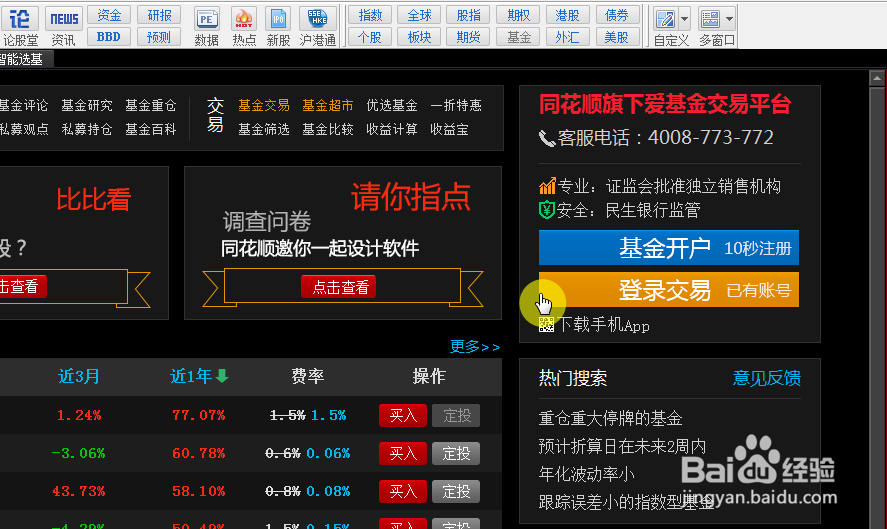Click the scrollbar up arrow
887x529 pixels.
(877, 78)
